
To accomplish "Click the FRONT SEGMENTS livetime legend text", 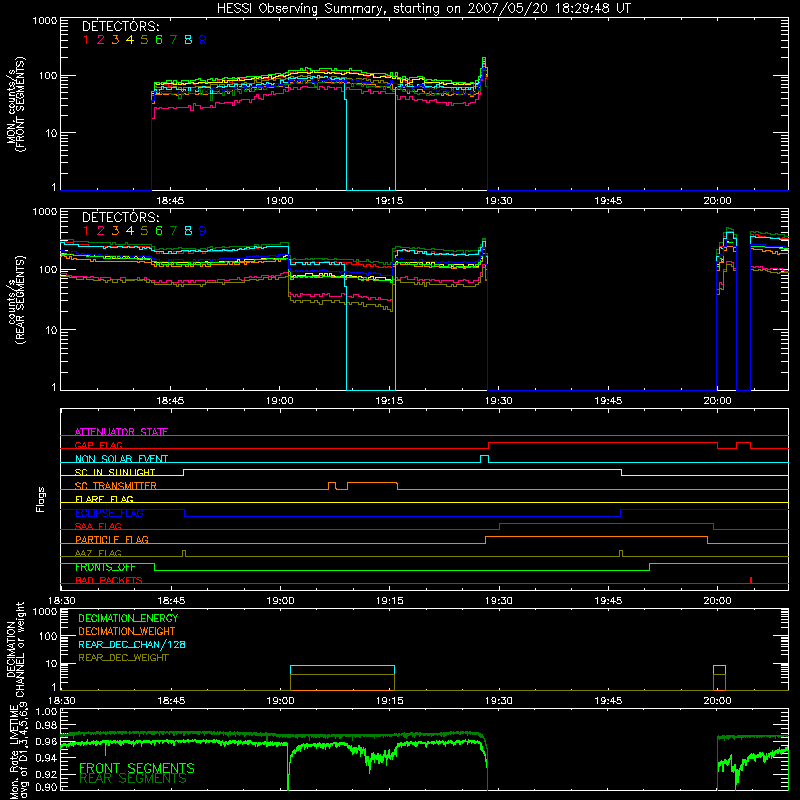I will [137, 768].
